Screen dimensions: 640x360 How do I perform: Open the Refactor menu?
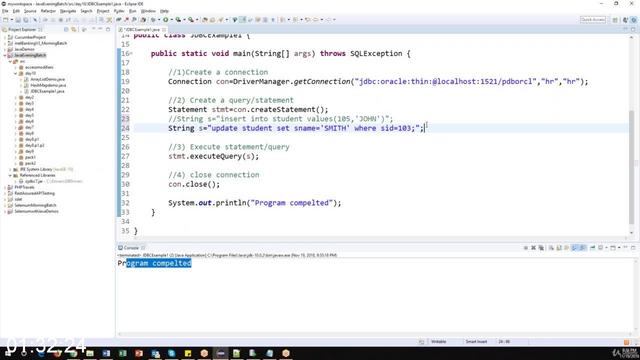pyautogui.click(x=48, y=11)
